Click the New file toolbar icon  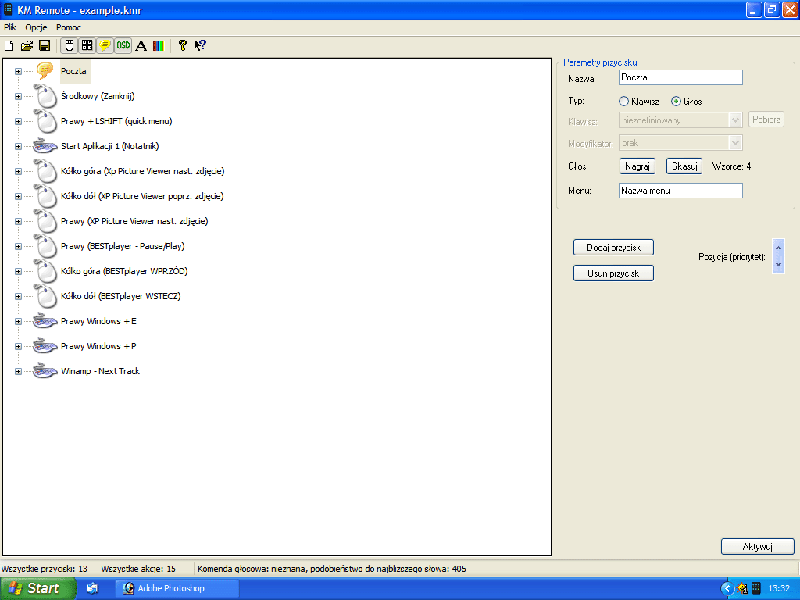(x=10, y=45)
